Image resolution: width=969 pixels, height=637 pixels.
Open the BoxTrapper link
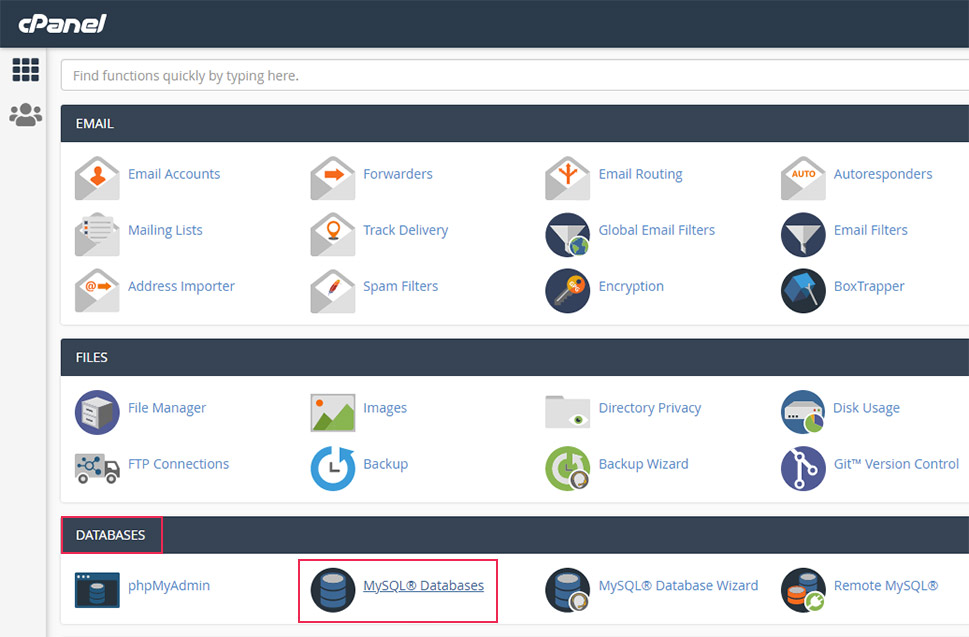[x=869, y=287]
